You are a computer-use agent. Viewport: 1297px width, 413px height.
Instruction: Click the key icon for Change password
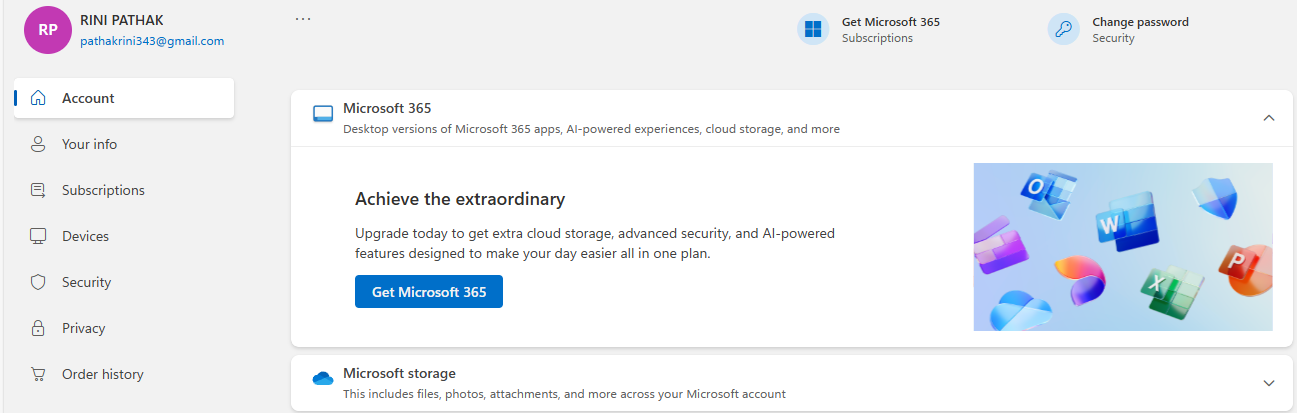pyautogui.click(x=1063, y=29)
